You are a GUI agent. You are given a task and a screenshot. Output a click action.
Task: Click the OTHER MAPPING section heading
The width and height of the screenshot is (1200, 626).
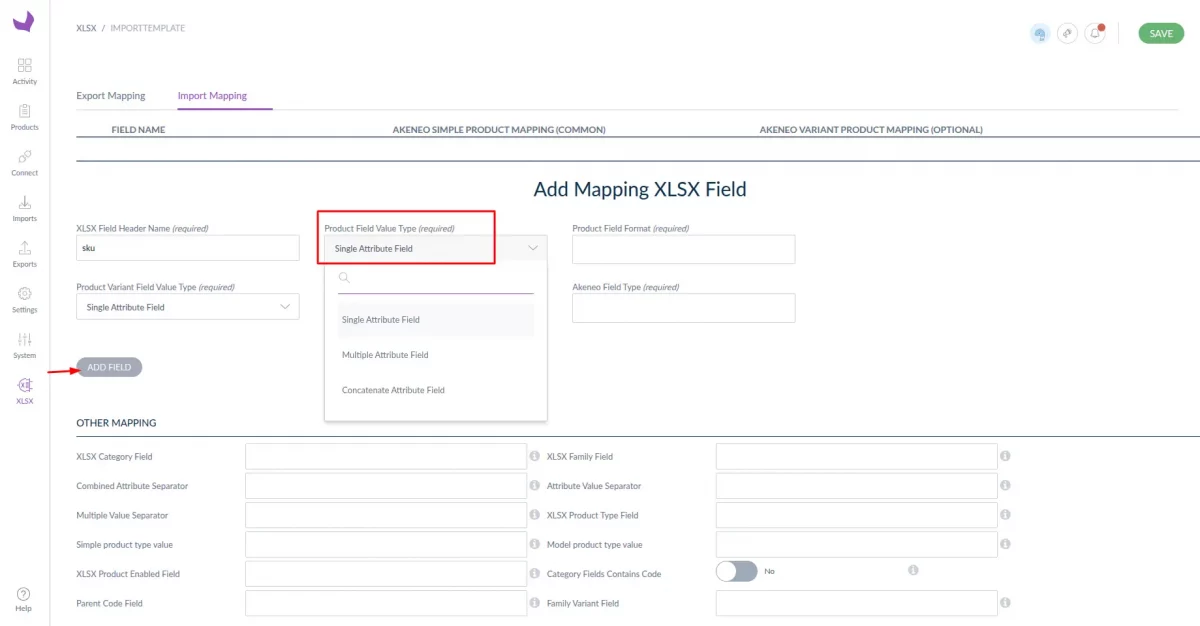coord(116,423)
